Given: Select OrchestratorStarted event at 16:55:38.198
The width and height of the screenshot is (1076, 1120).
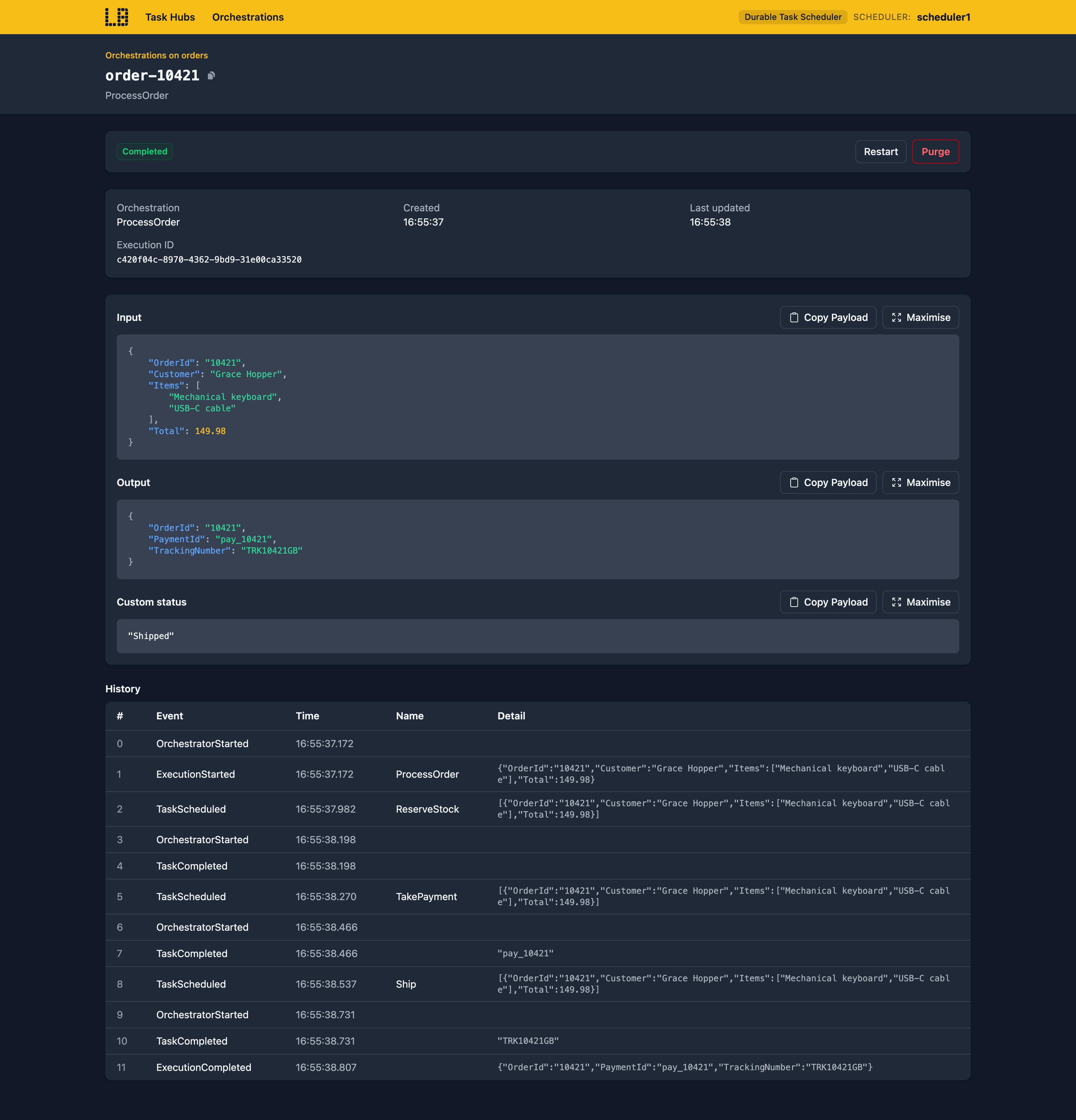Looking at the screenshot, I should pyautogui.click(x=202, y=840).
